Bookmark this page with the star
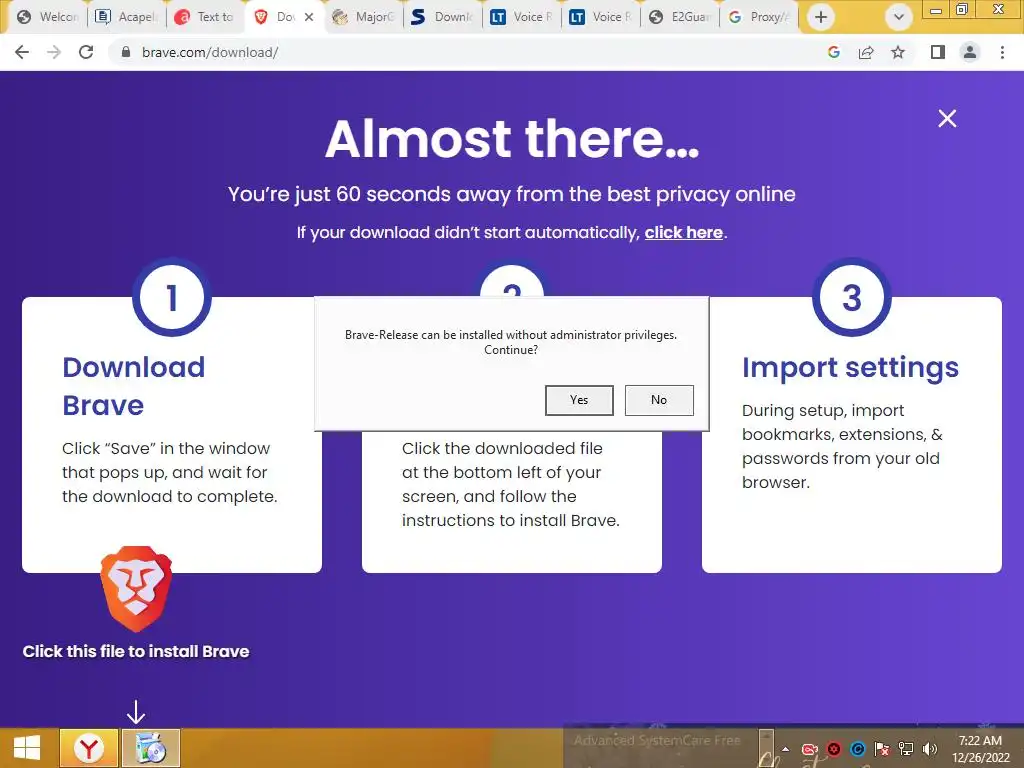This screenshot has height=768, width=1024. [898, 52]
